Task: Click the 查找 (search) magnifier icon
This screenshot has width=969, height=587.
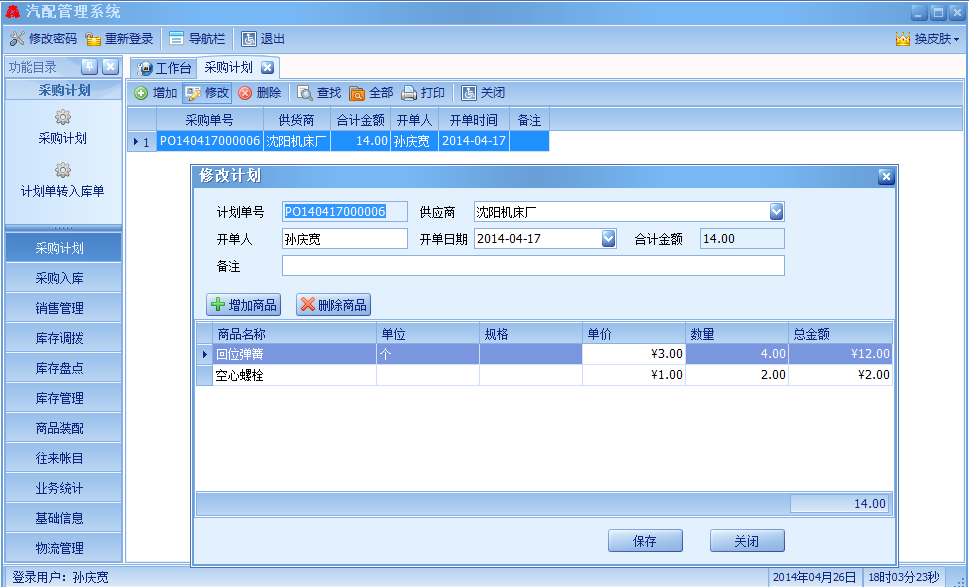Action: point(305,93)
